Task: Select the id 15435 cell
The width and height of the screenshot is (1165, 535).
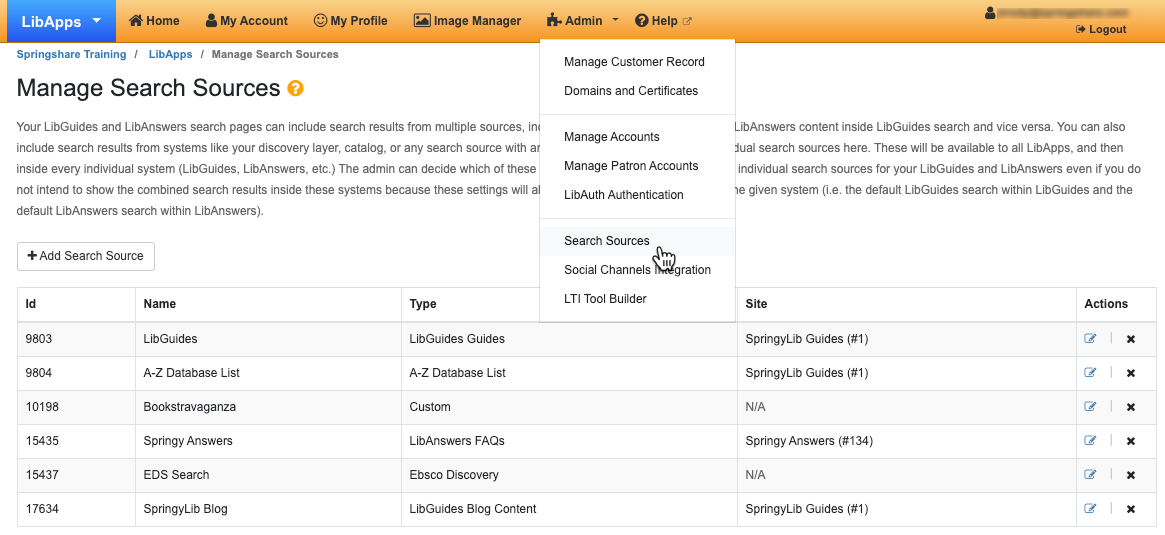Action: [77, 441]
